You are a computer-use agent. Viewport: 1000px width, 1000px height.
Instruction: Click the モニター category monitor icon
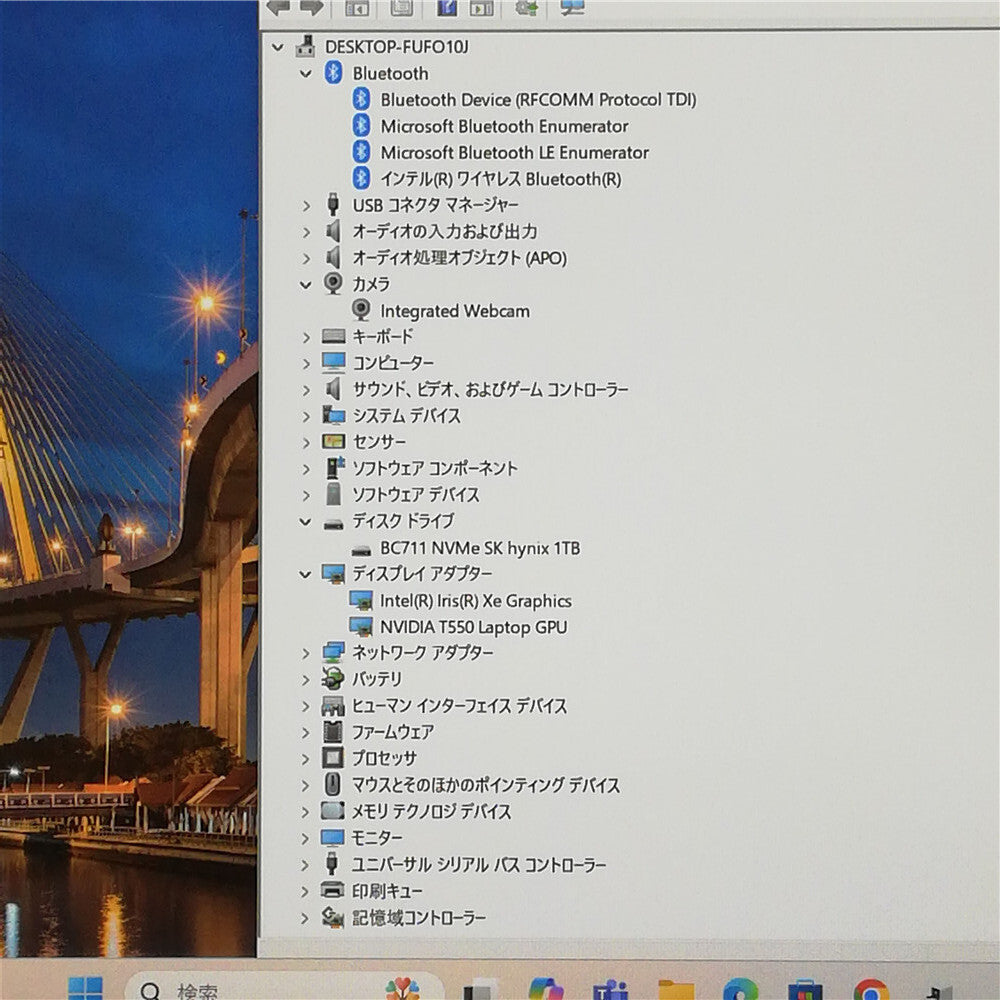point(332,837)
